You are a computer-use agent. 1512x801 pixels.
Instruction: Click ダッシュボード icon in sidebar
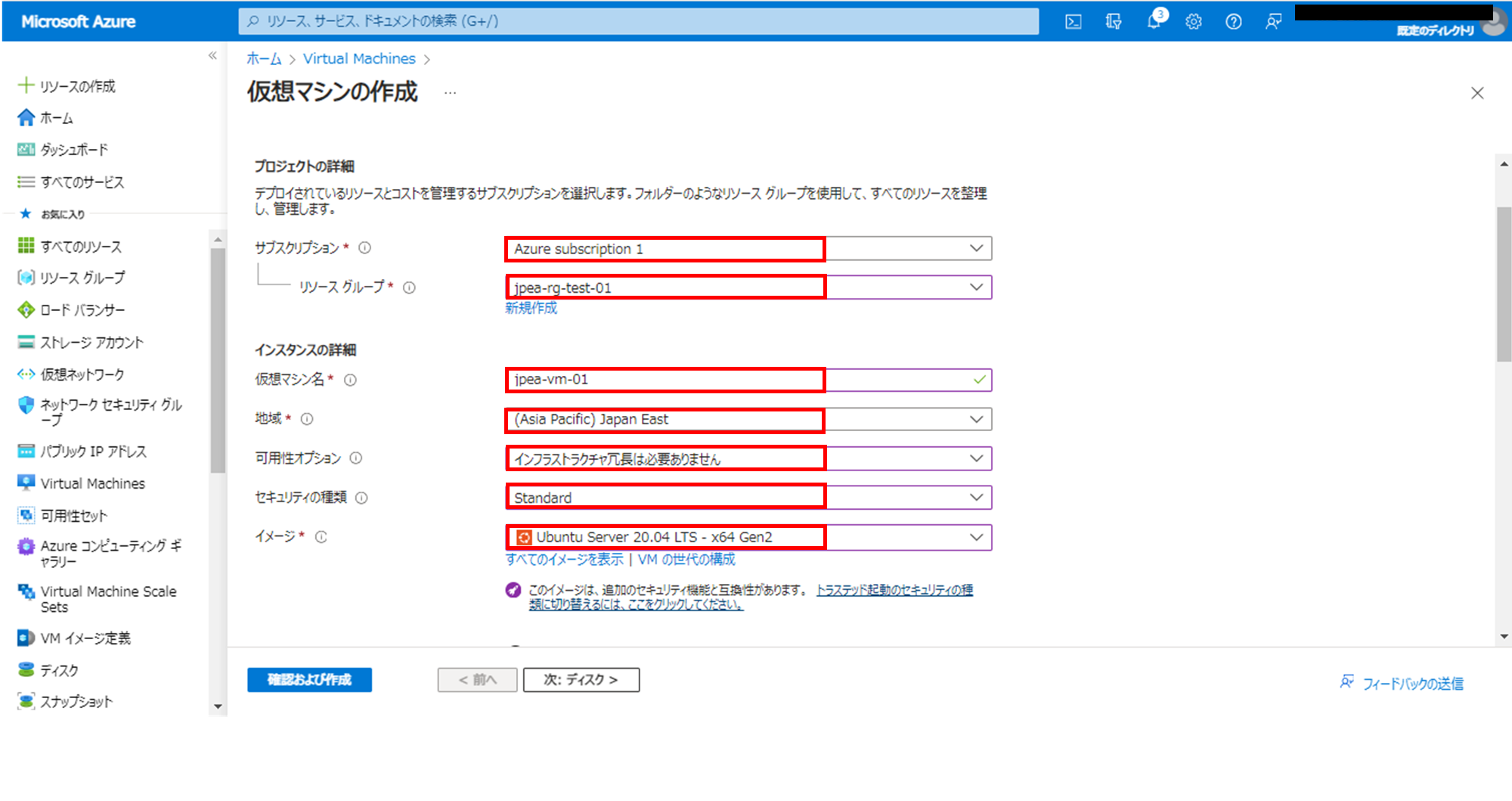[x=26, y=149]
